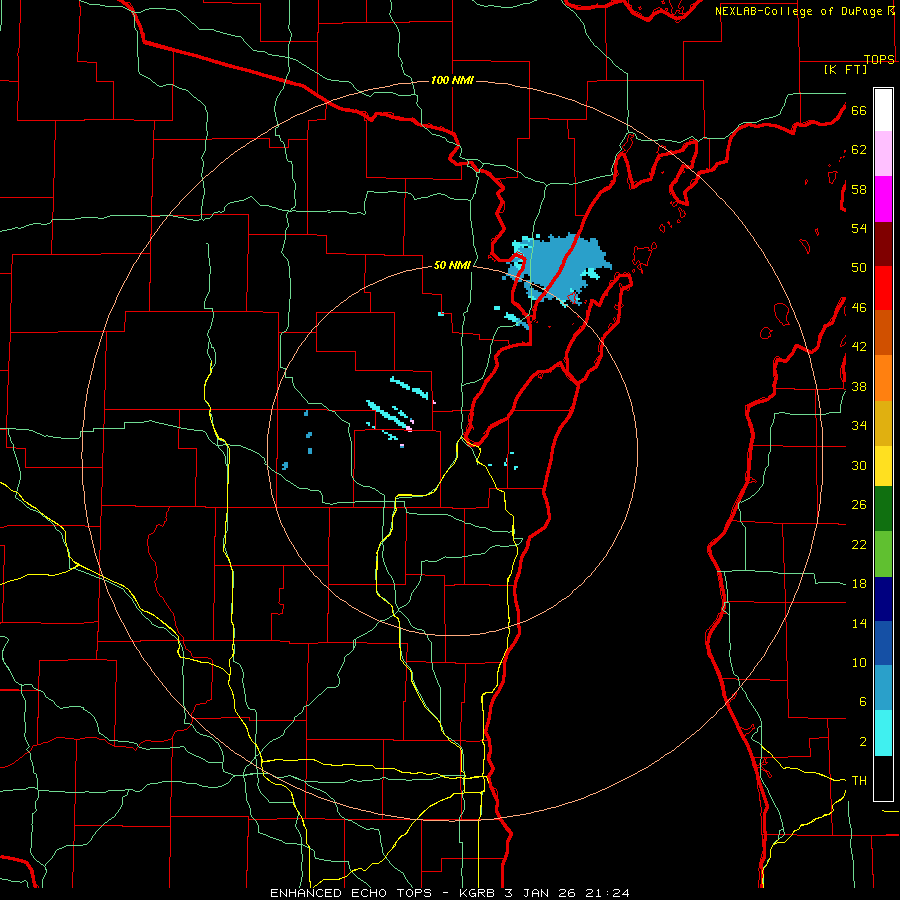The width and height of the screenshot is (900, 900).
Task: Select the bright yellow legend swatch
Action: [x=883, y=466]
